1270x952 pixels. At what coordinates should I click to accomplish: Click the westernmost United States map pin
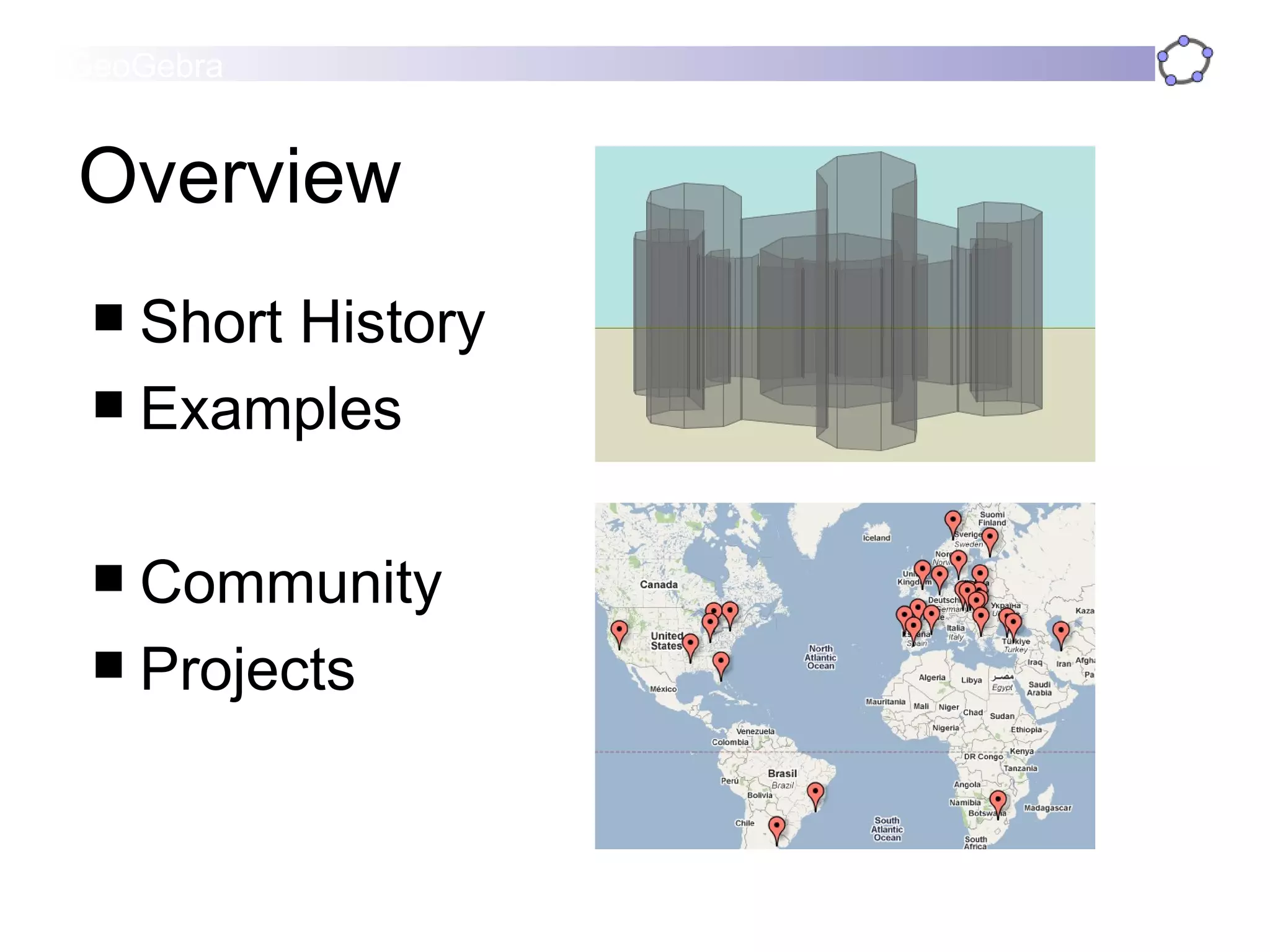619,630
